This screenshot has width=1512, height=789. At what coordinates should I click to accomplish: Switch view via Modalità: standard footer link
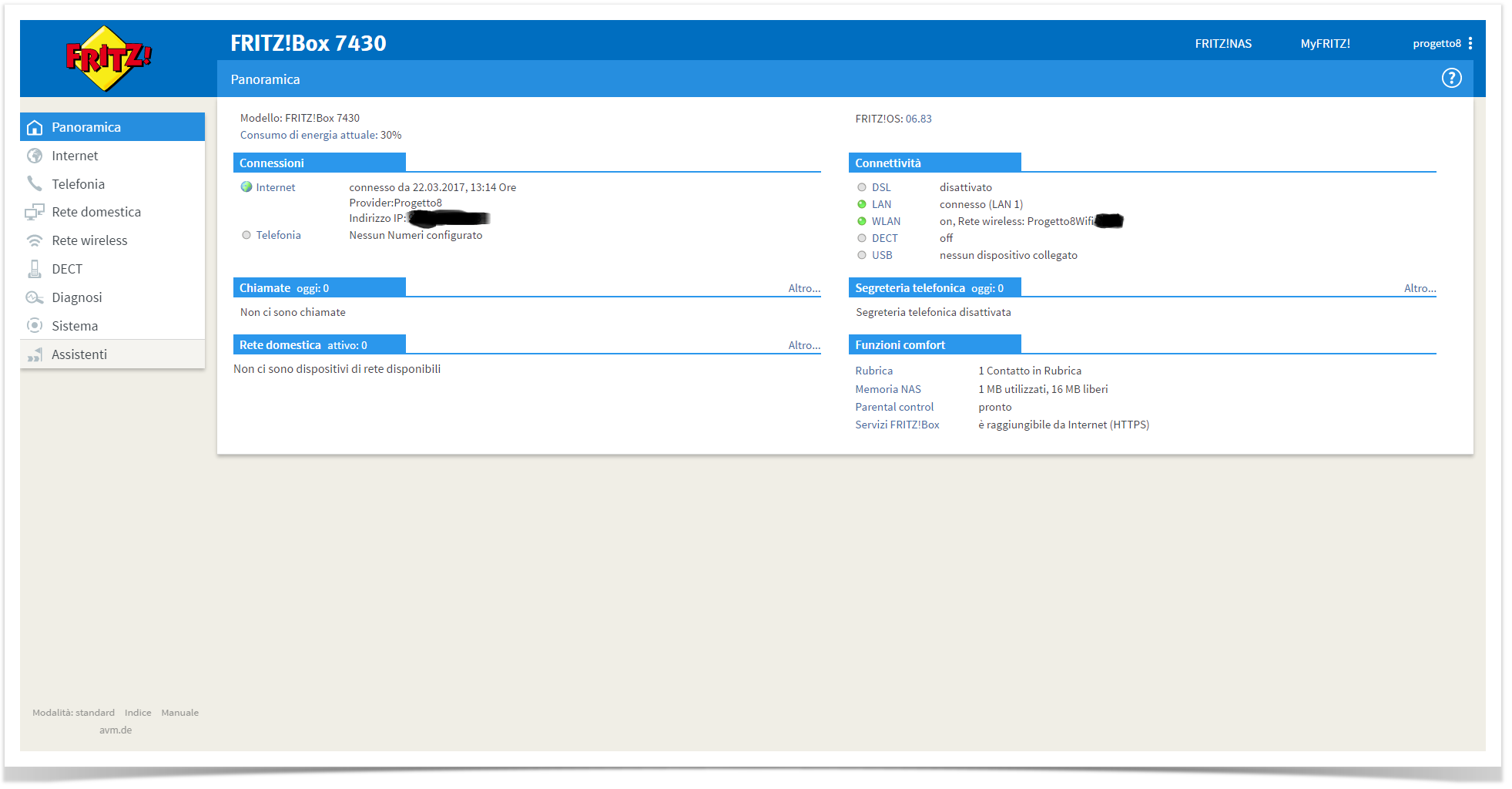(x=73, y=713)
